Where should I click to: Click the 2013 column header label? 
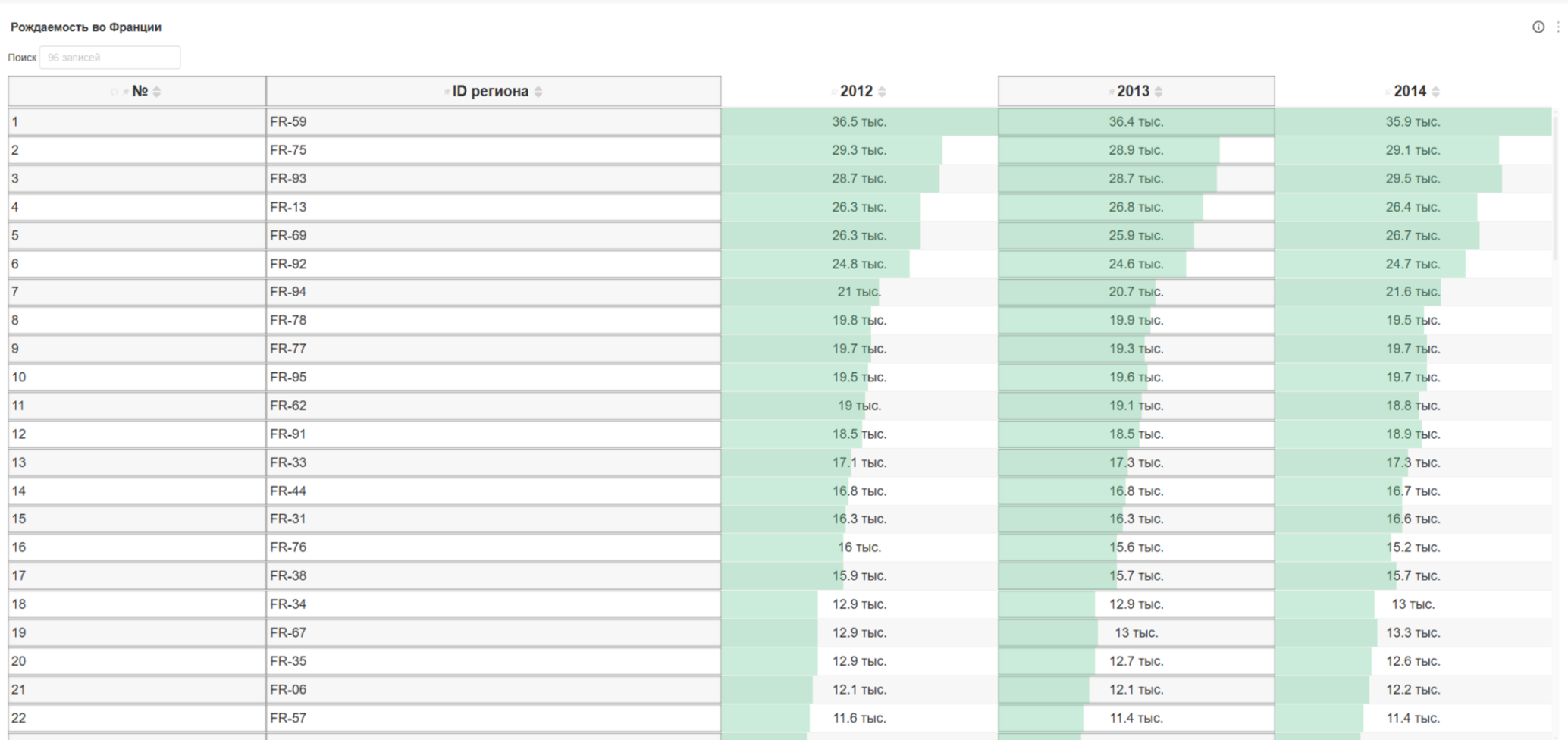pos(1134,91)
